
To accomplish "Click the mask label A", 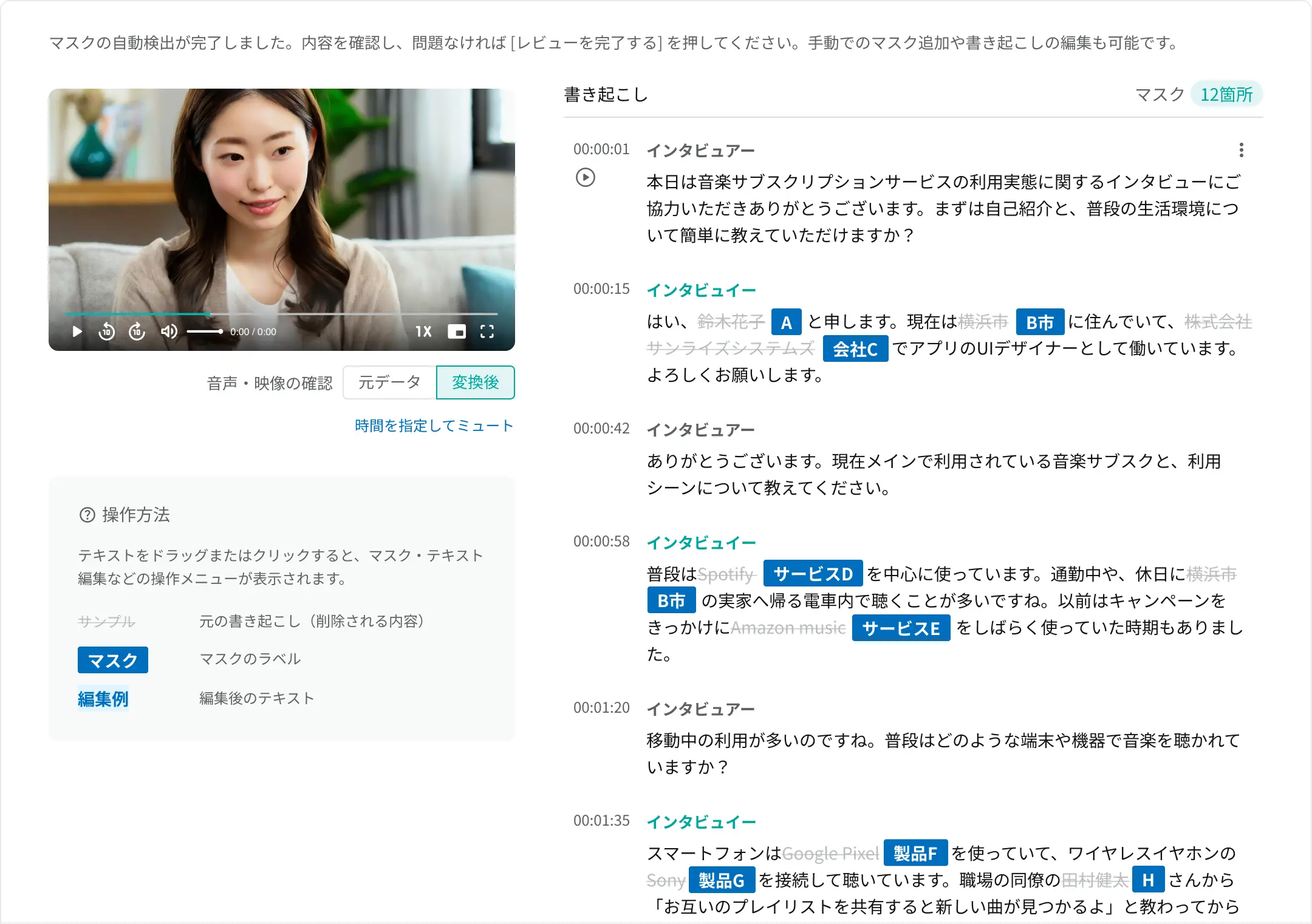I will (x=787, y=322).
